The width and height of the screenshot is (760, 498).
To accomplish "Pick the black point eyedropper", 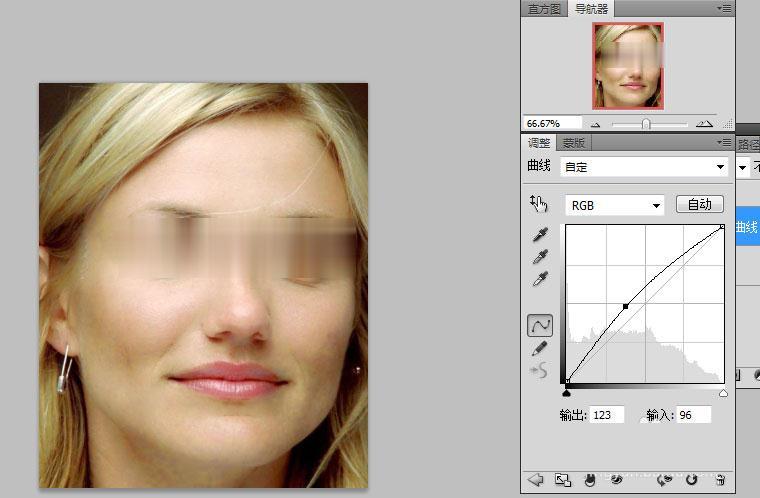I will click(540, 235).
